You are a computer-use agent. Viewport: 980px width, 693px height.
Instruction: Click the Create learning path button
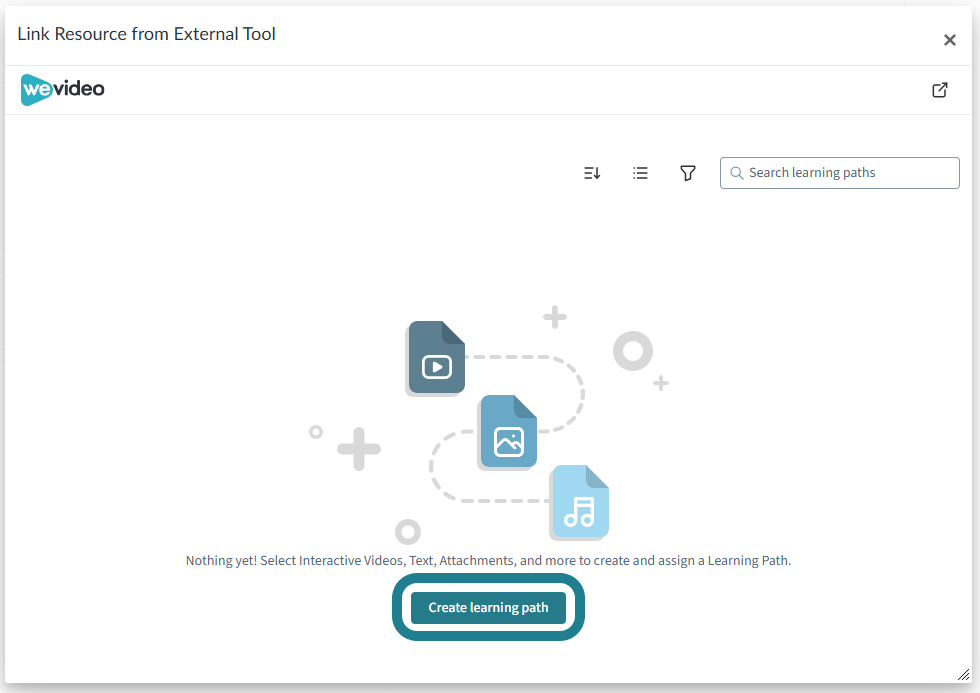tap(488, 607)
